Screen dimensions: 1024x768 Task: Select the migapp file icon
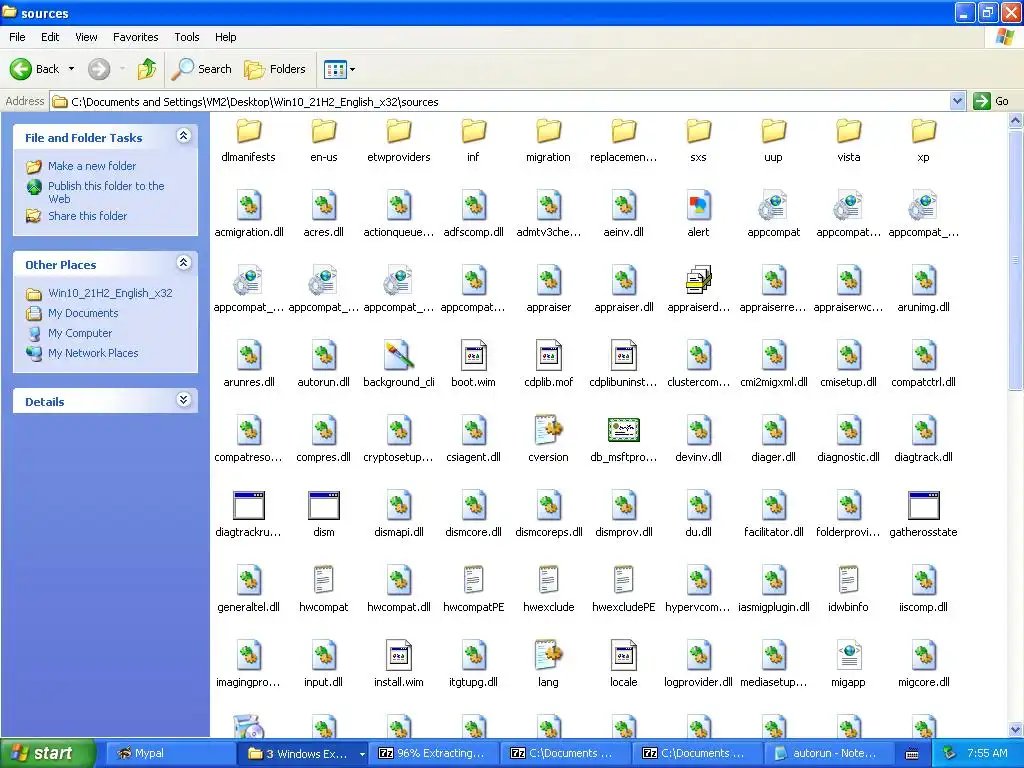(848, 656)
